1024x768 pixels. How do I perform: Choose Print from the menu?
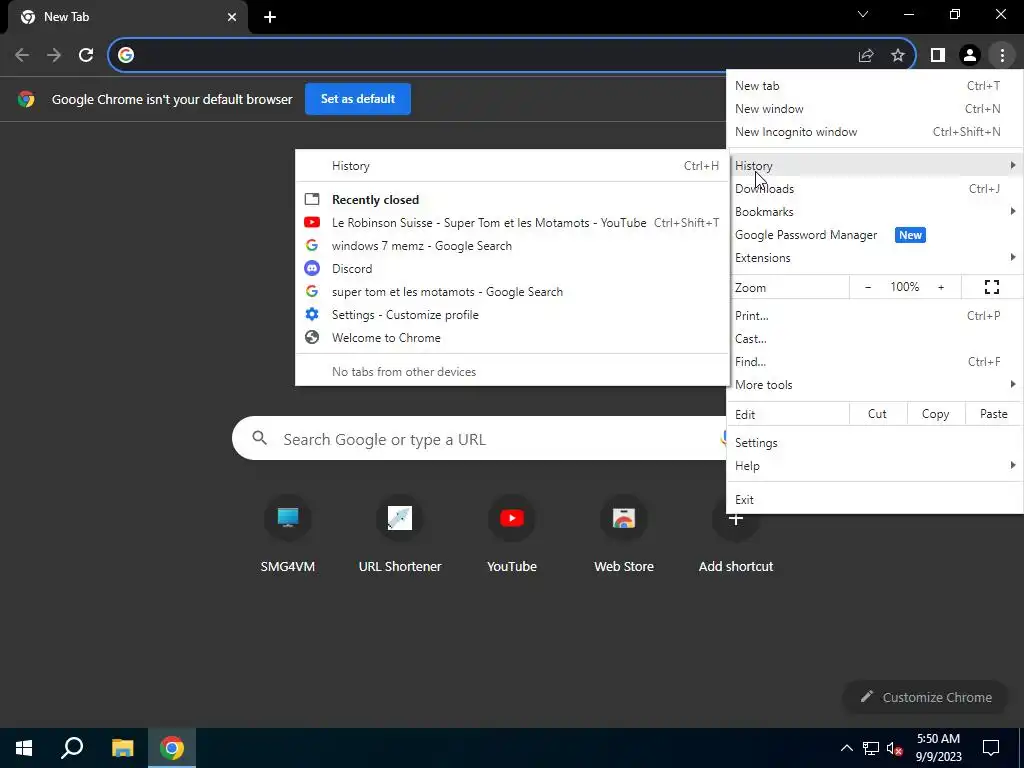(874, 315)
